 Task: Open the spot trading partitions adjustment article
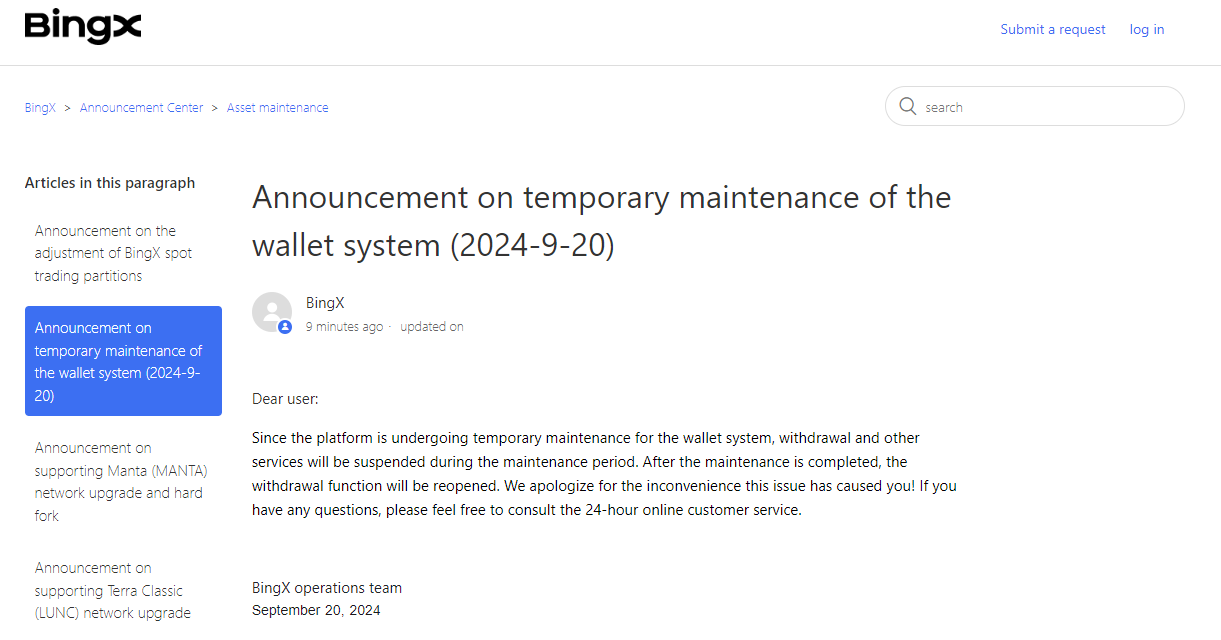[x=113, y=254]
